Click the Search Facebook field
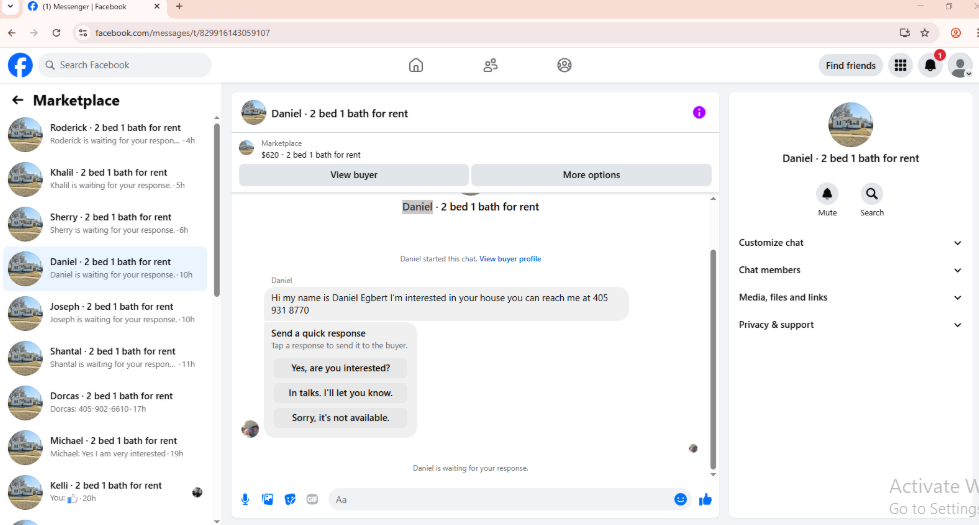 125,65
